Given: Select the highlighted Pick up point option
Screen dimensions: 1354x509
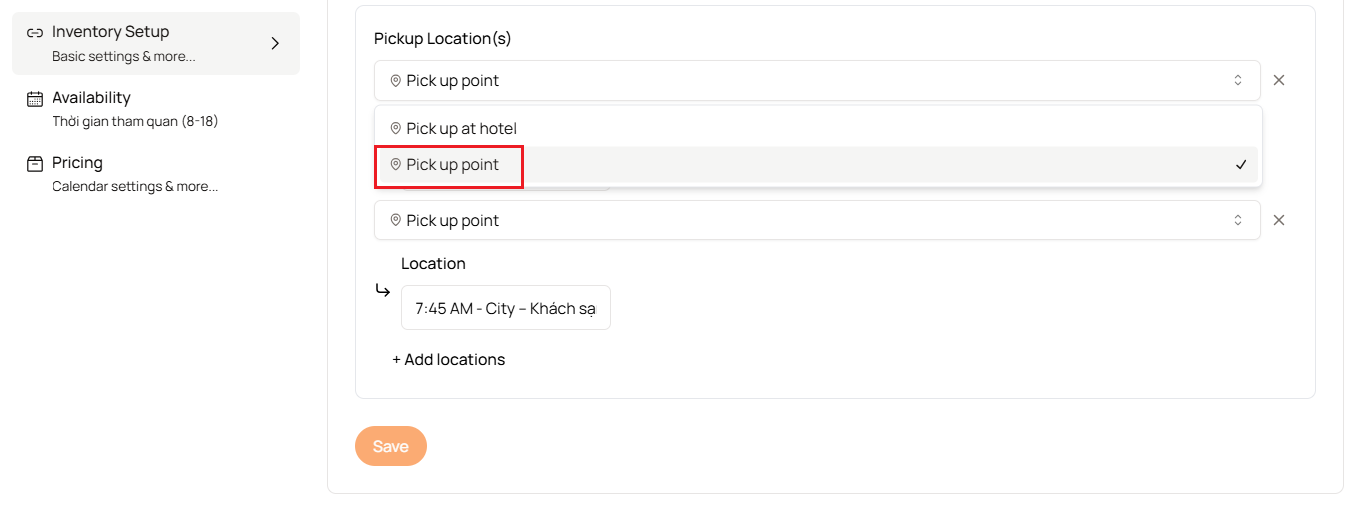Looking at the screenshot, I should tap(818, 164).
